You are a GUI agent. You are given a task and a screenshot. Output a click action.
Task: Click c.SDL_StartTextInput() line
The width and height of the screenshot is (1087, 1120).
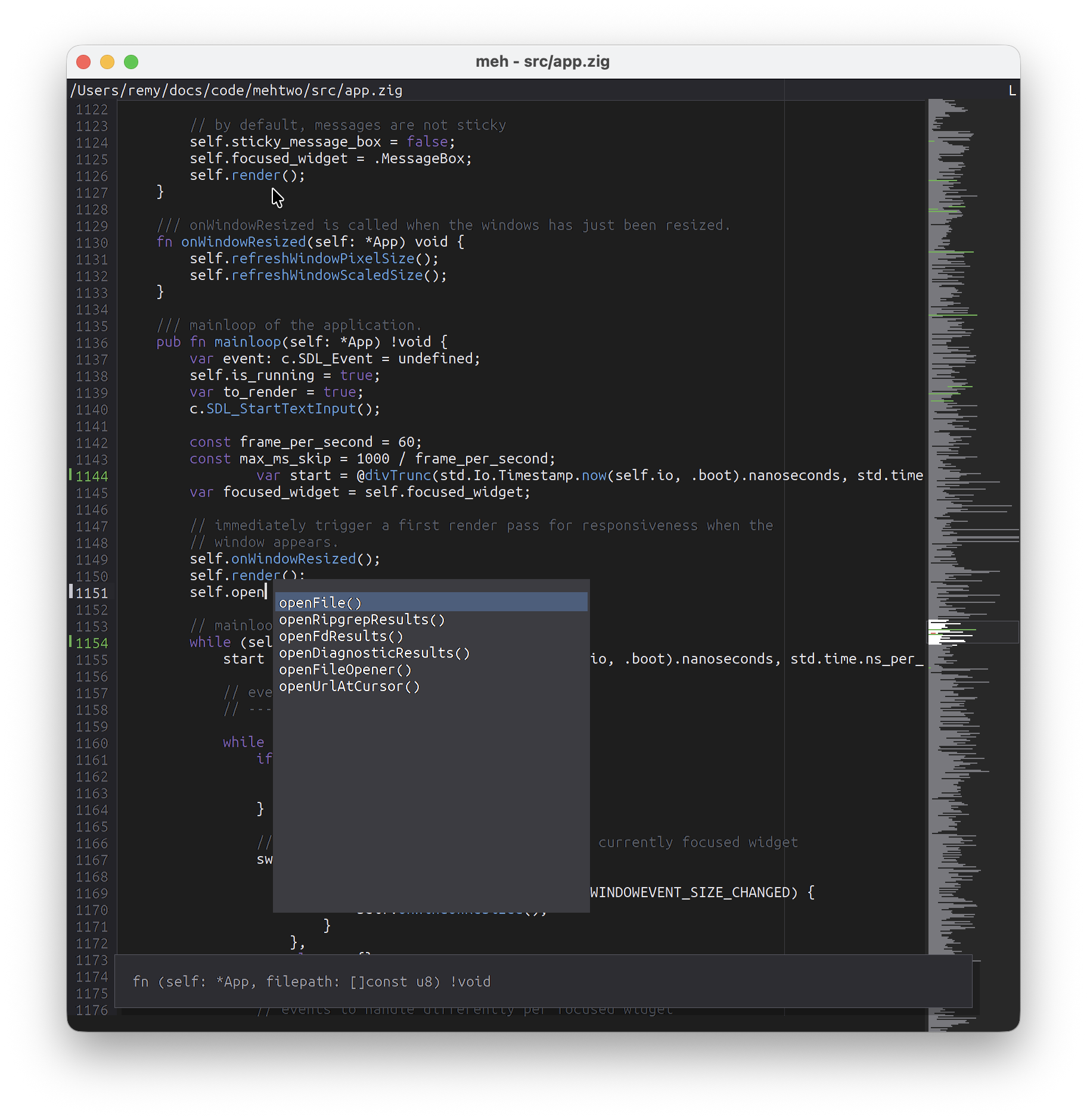pos(285,409)
